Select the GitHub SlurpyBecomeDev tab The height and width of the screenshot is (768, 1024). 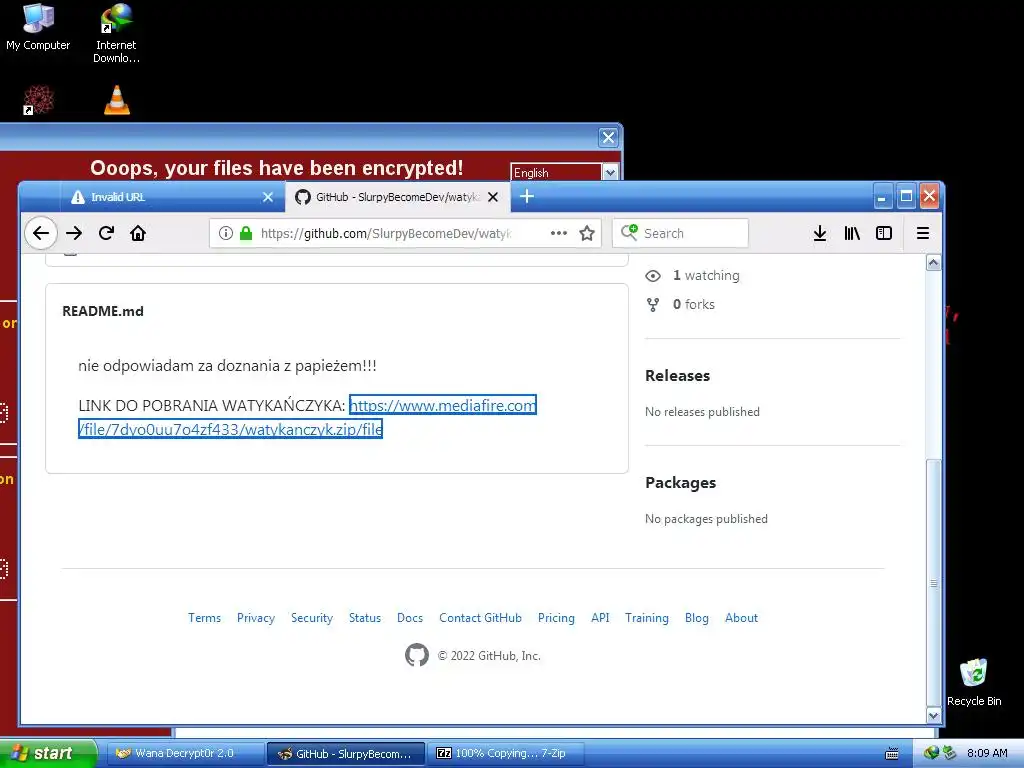point(398,197)
